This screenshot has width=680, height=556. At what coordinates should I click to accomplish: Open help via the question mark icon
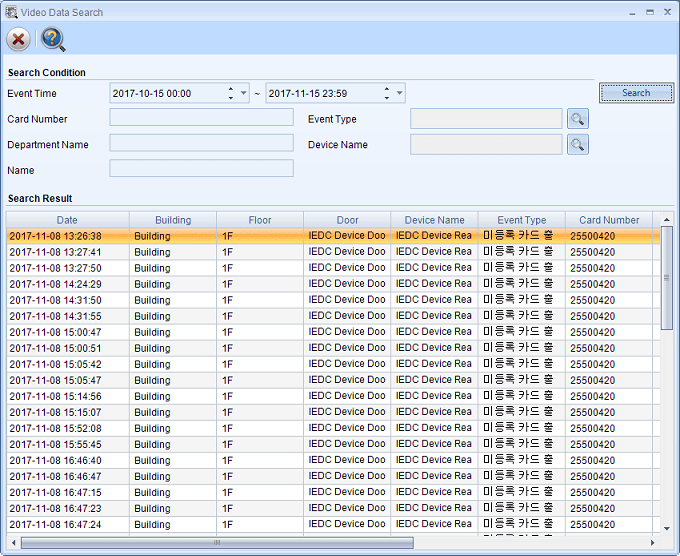point(53,39)
